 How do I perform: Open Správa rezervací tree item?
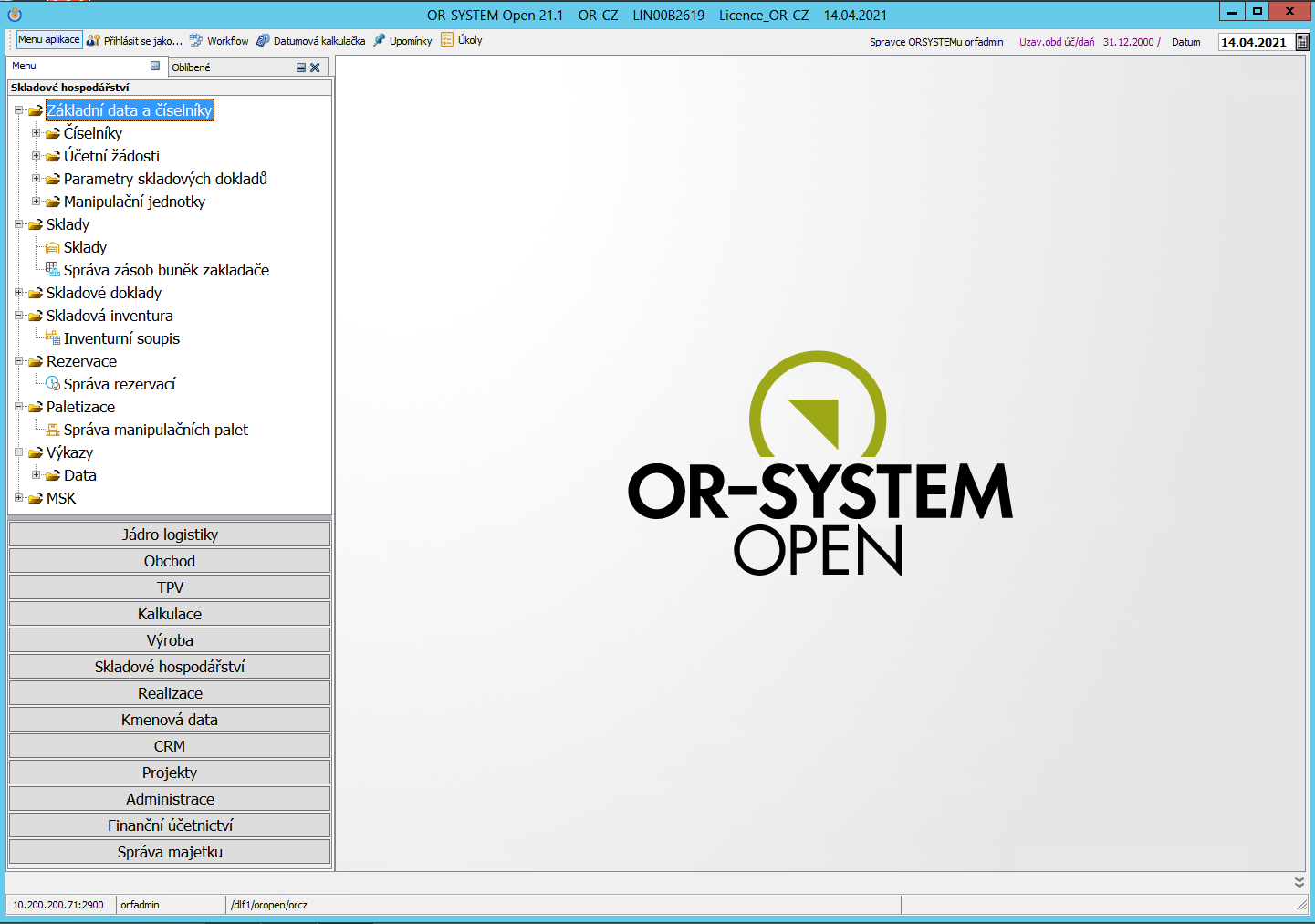coord(119,384)
